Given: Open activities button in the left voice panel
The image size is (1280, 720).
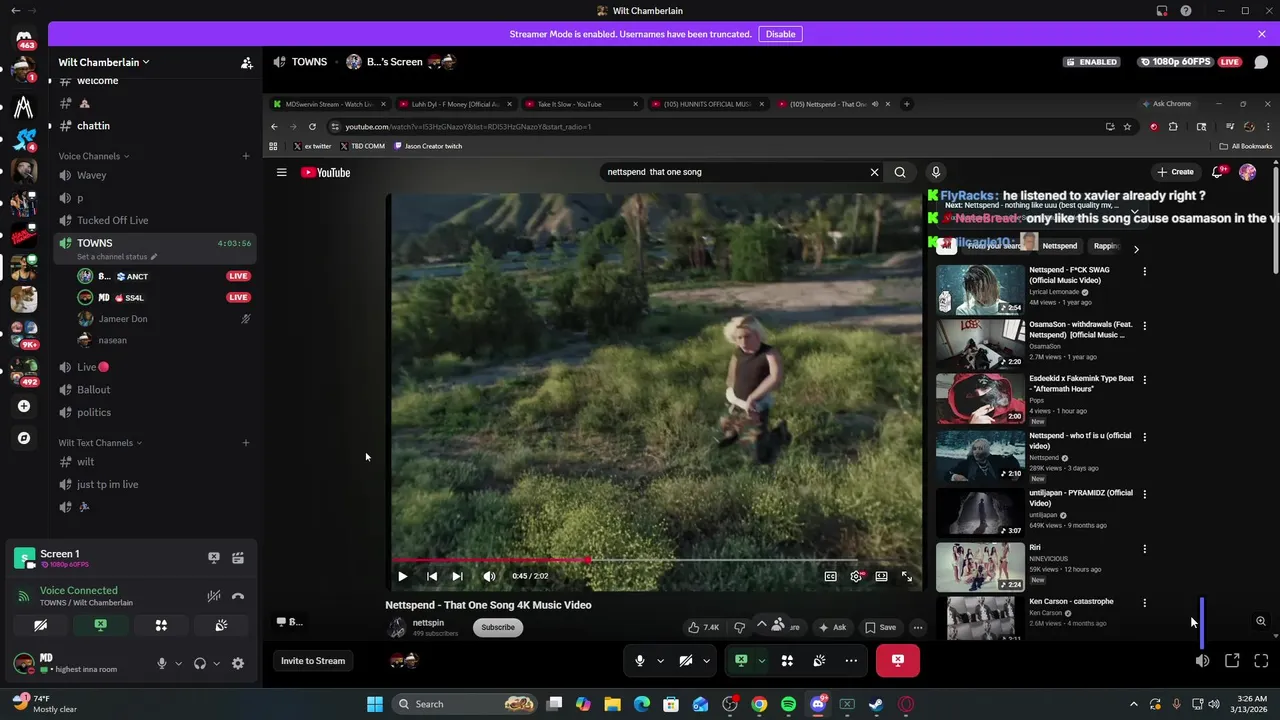Looking at the screenshot, I should click(x=161, y=625).
